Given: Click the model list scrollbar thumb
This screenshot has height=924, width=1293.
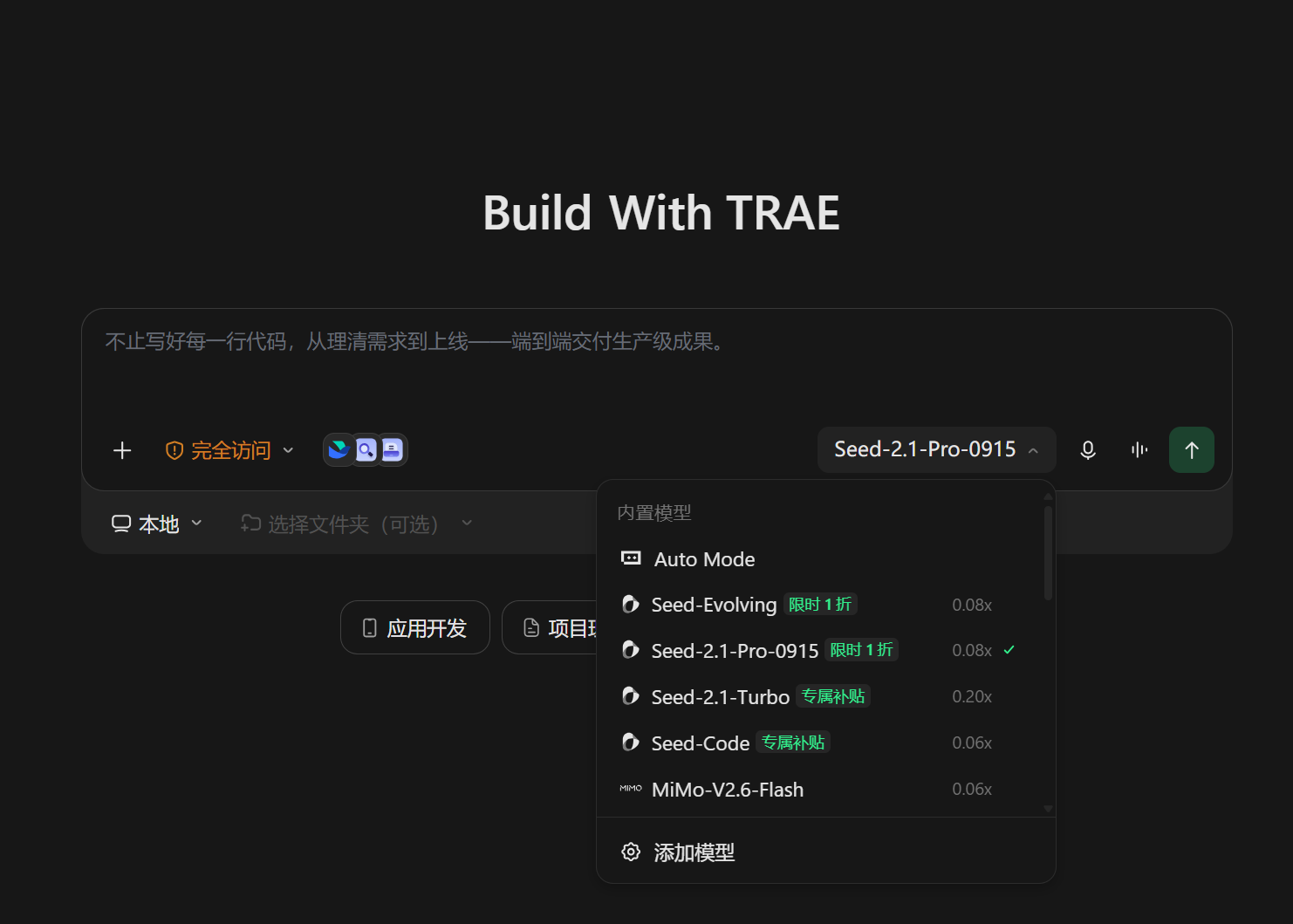Looking at the screenshot, I should 1048,552.
